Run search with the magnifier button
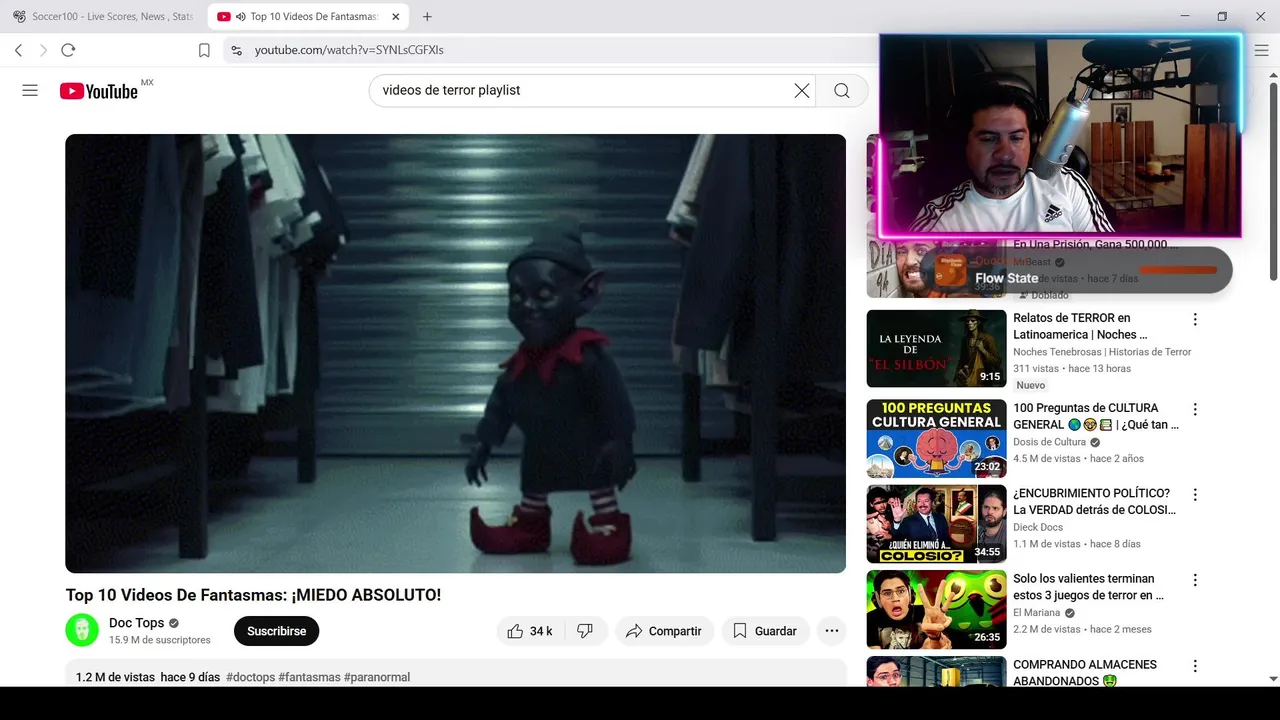The width and height of the screenshot is (1280, 720). [x=842, y=90]
